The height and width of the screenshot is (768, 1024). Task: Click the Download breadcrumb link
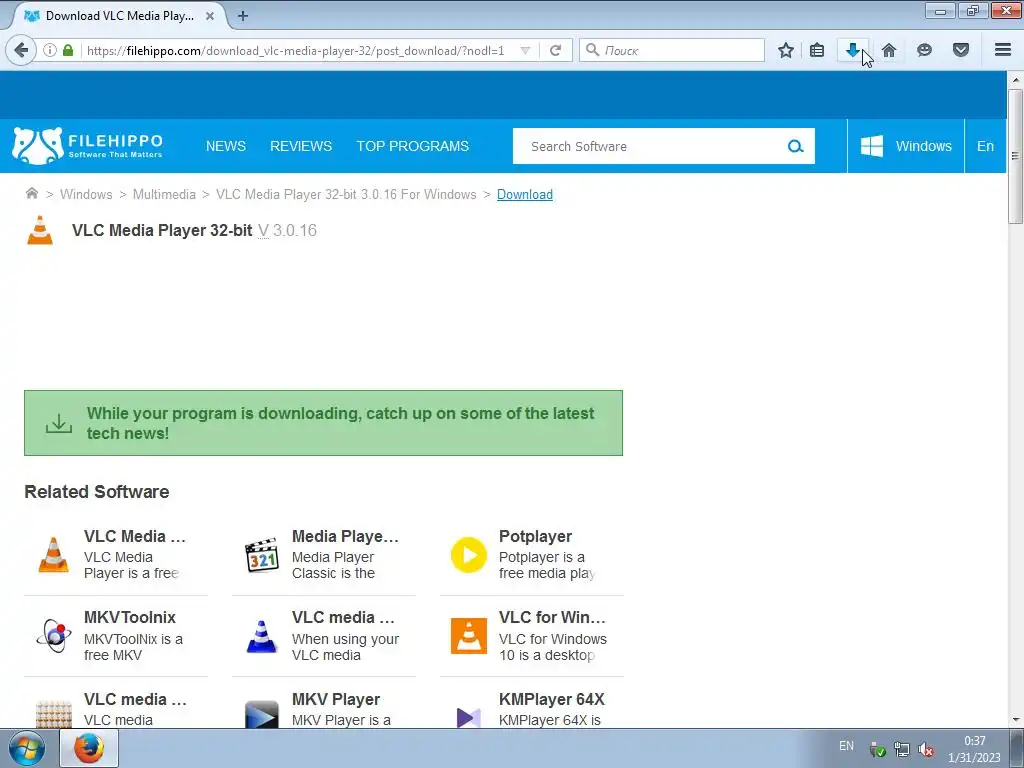pos(525,195)
